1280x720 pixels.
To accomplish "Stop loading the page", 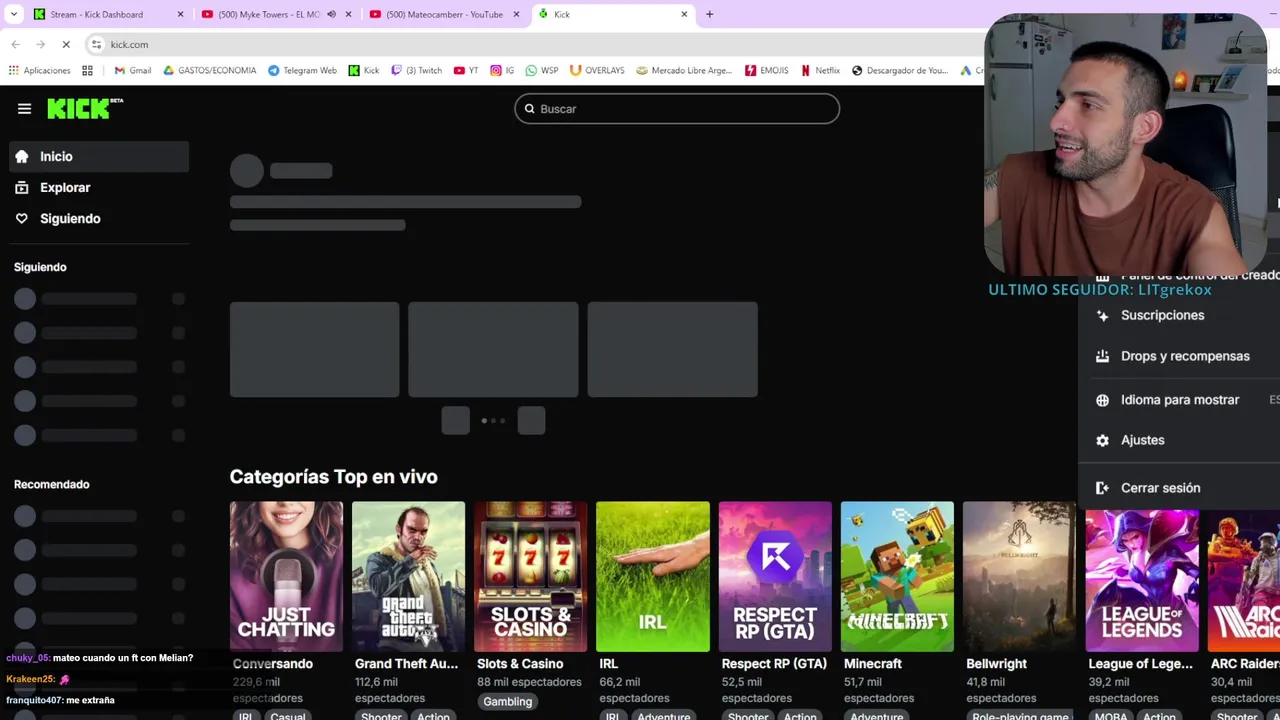I will click(x=65, y=44).
